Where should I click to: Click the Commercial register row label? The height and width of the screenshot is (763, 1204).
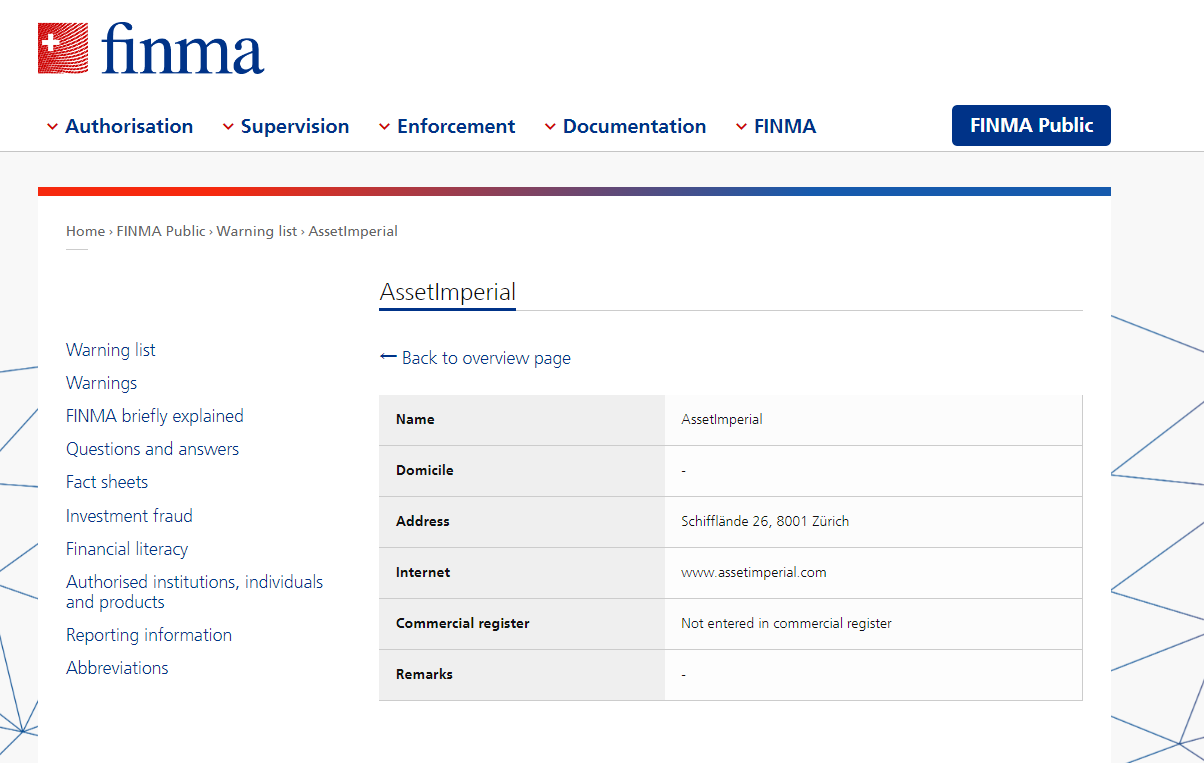[x=463, y=623]
